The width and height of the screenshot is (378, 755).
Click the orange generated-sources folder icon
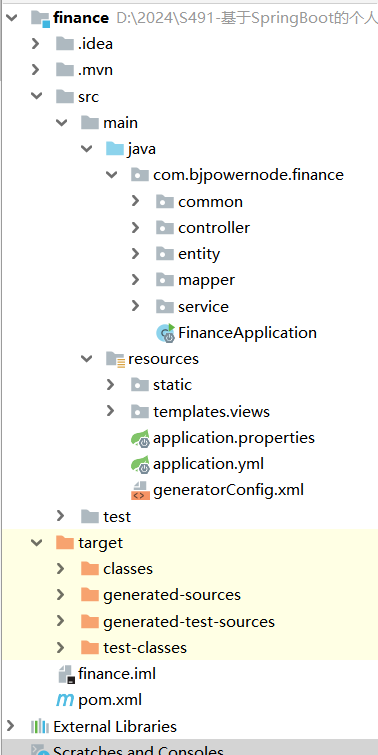point(90,595)
